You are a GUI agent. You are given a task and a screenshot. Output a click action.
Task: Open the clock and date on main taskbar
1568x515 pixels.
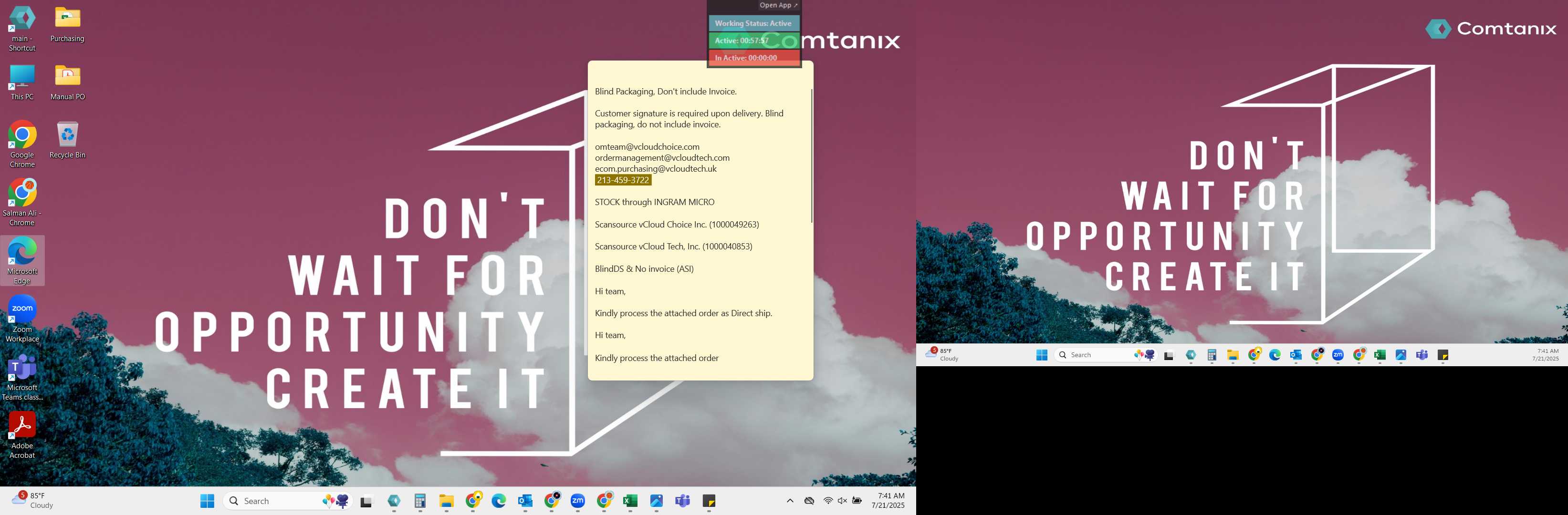(x=888, y=500)
